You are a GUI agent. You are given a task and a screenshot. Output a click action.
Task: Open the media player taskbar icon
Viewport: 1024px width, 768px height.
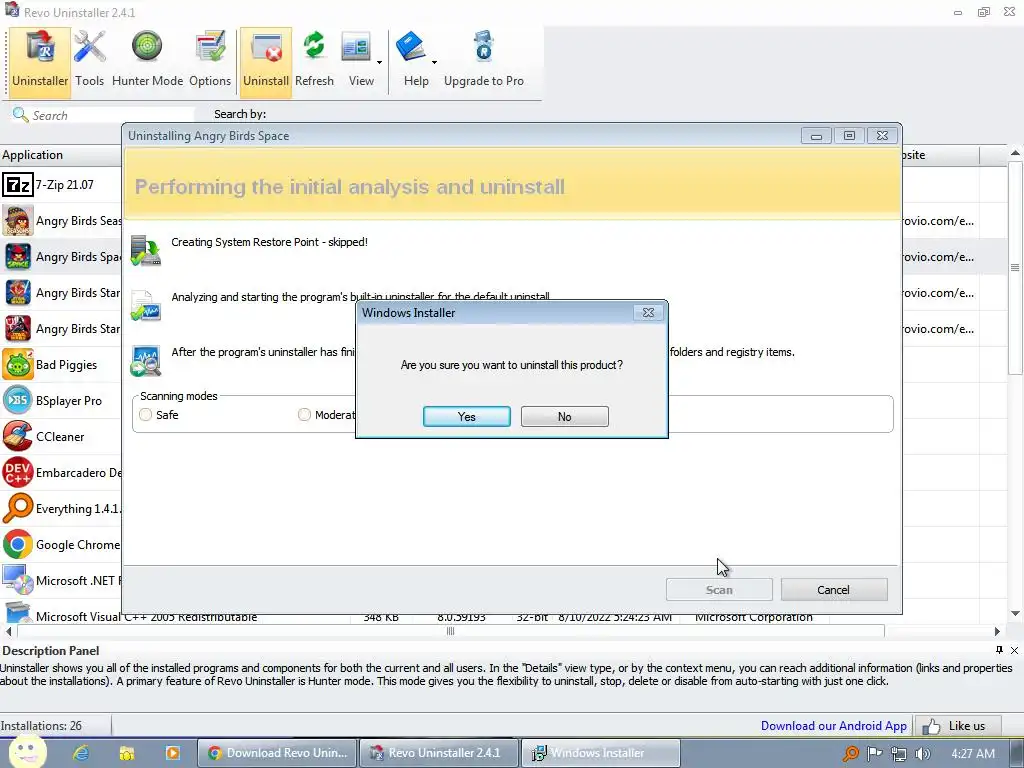tap(172, 753)
